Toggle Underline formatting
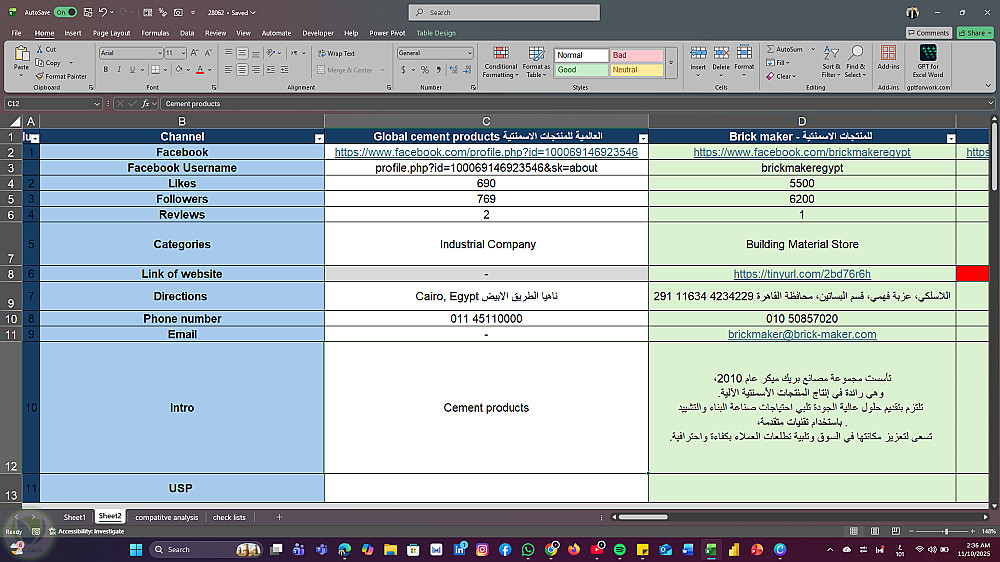 click(132, 70)
